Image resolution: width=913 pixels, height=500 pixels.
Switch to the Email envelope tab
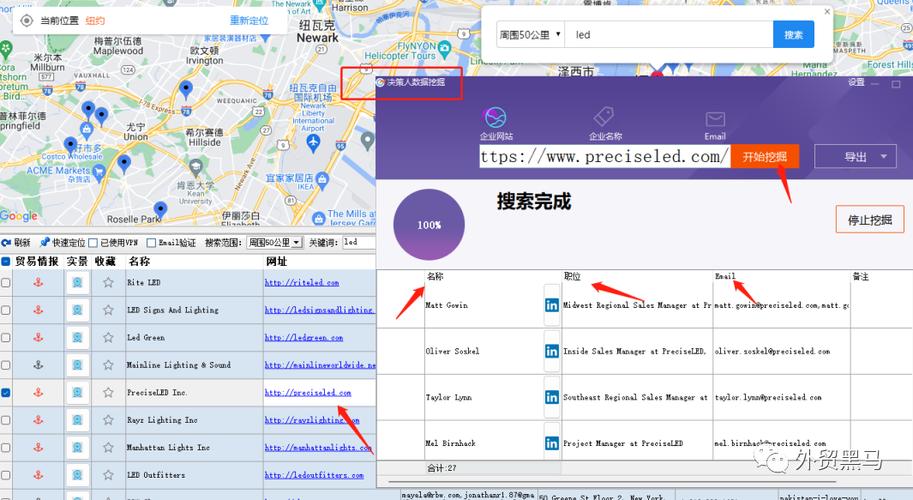(x=715, y=126)
